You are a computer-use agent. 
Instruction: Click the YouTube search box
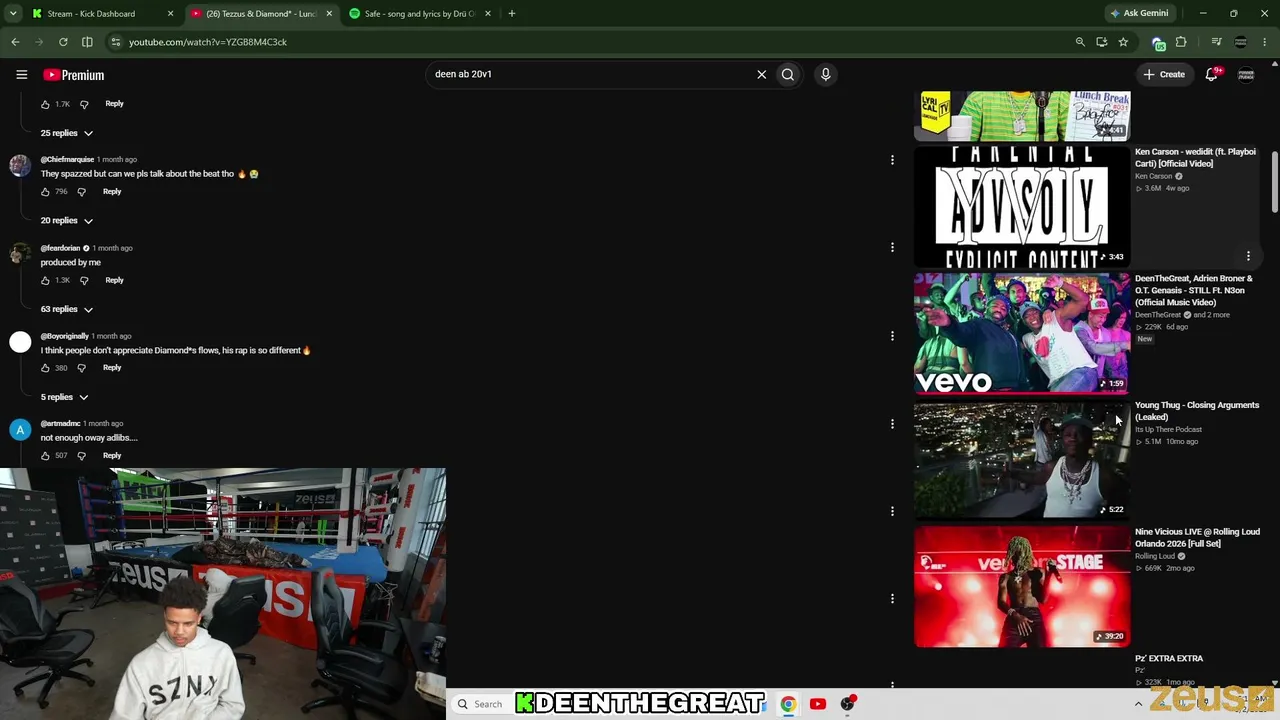tap(594, 74)
